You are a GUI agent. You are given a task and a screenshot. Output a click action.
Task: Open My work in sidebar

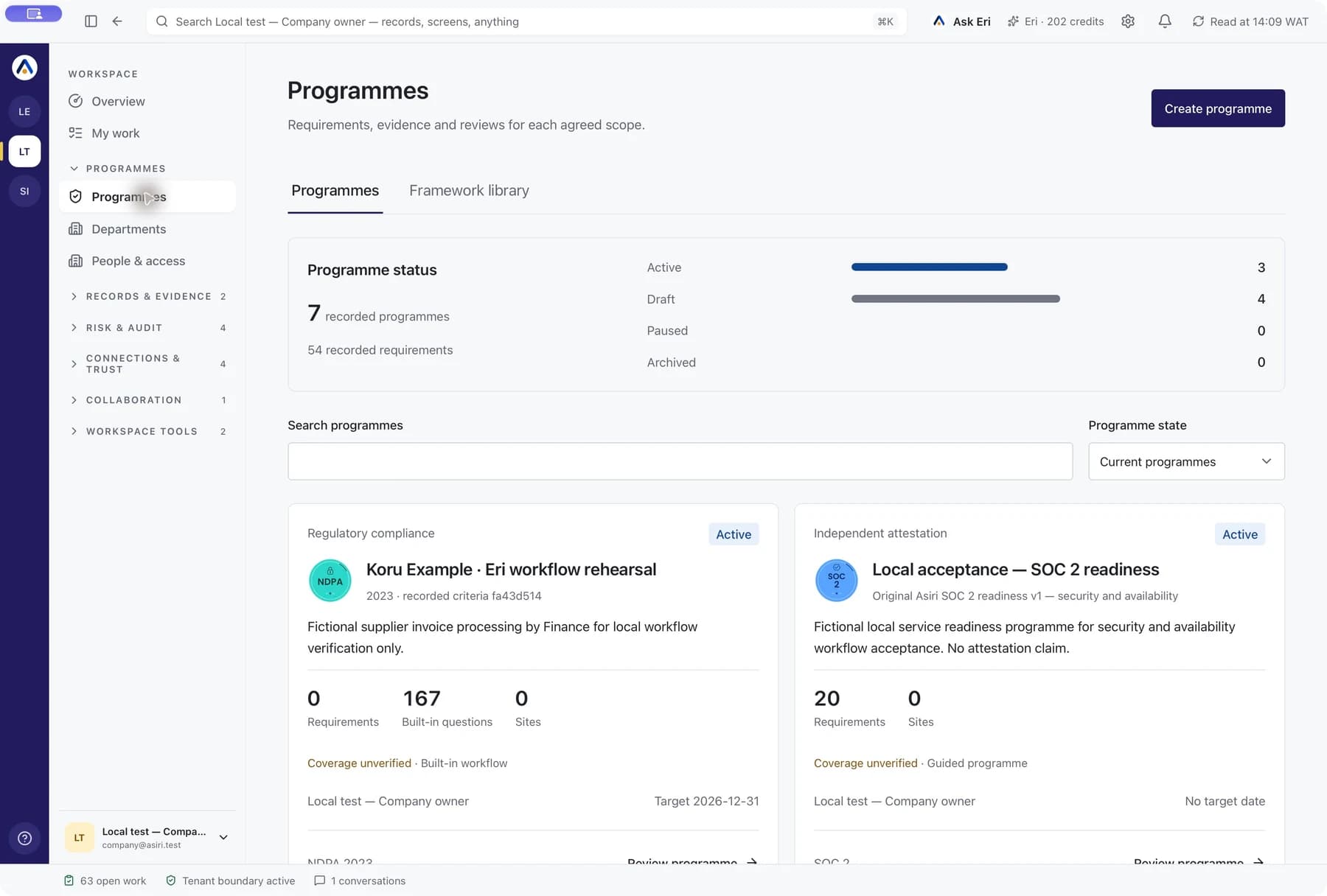pos(147,133)
